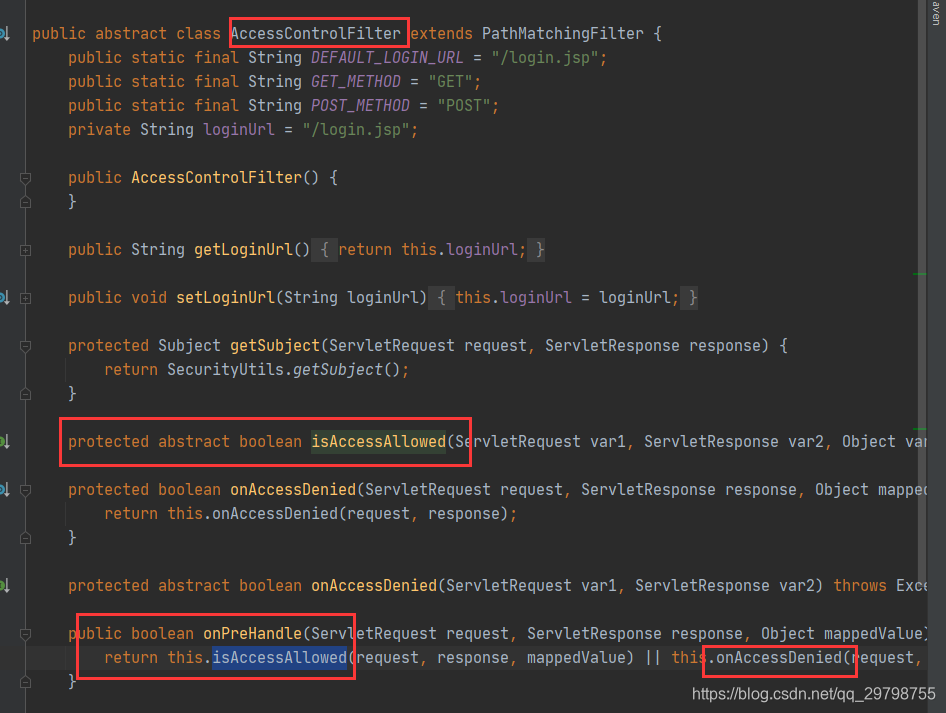Click the || operator in onPreHandle return
This screenshot has width=946, height=713.
pos(653,658)
